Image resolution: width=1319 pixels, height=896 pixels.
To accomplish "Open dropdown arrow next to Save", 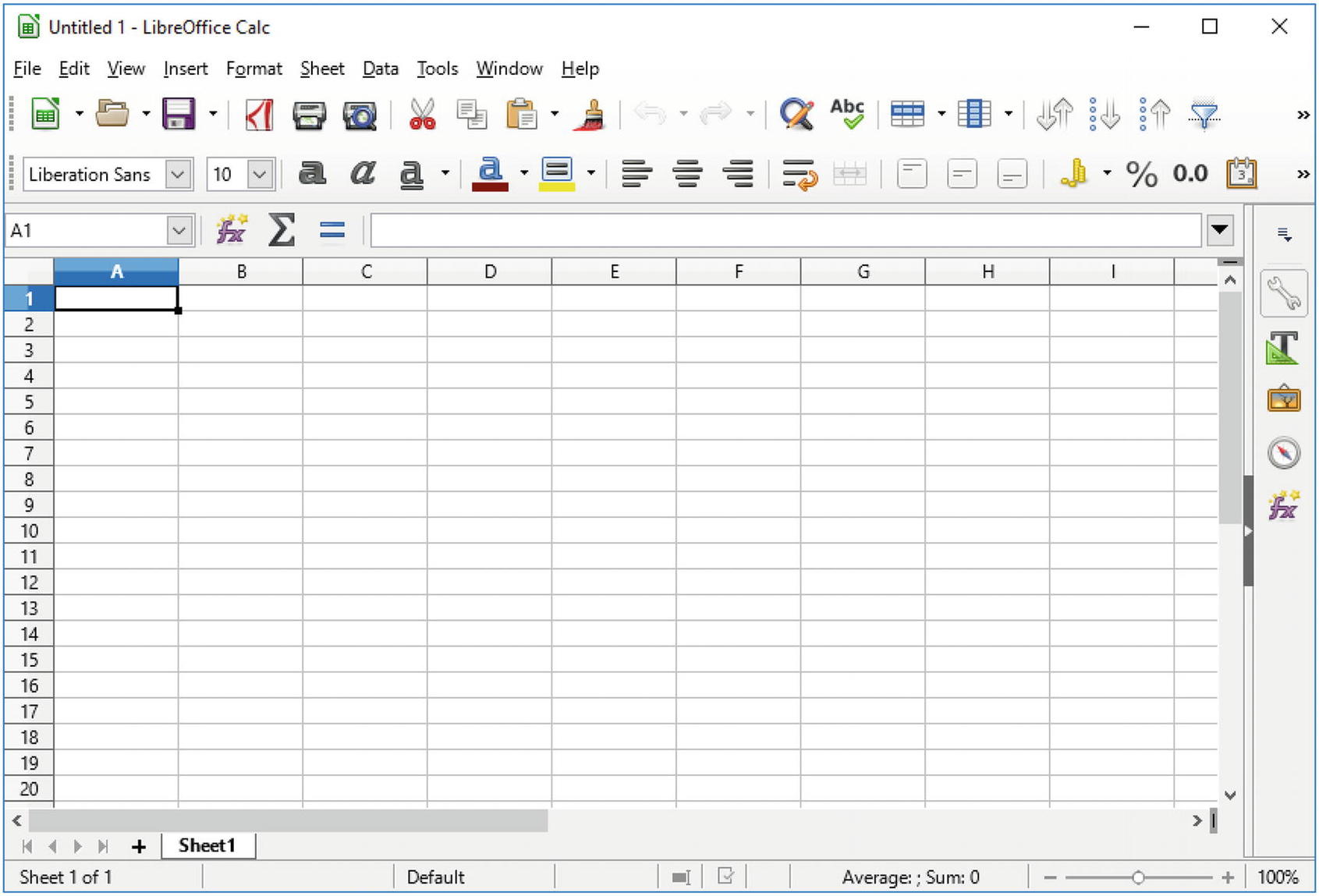I will (x=212, y=114).
